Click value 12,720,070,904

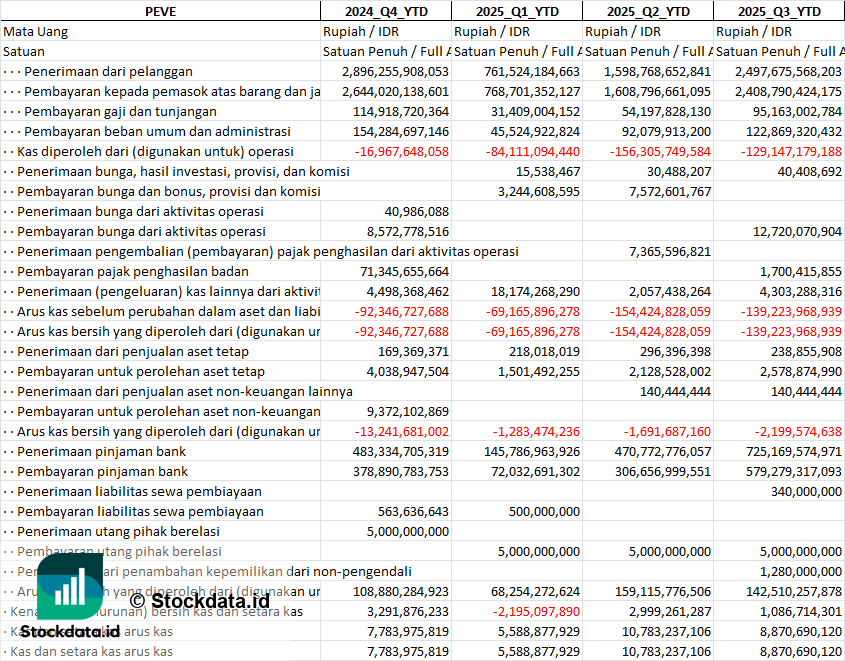[x=797, y=231]
